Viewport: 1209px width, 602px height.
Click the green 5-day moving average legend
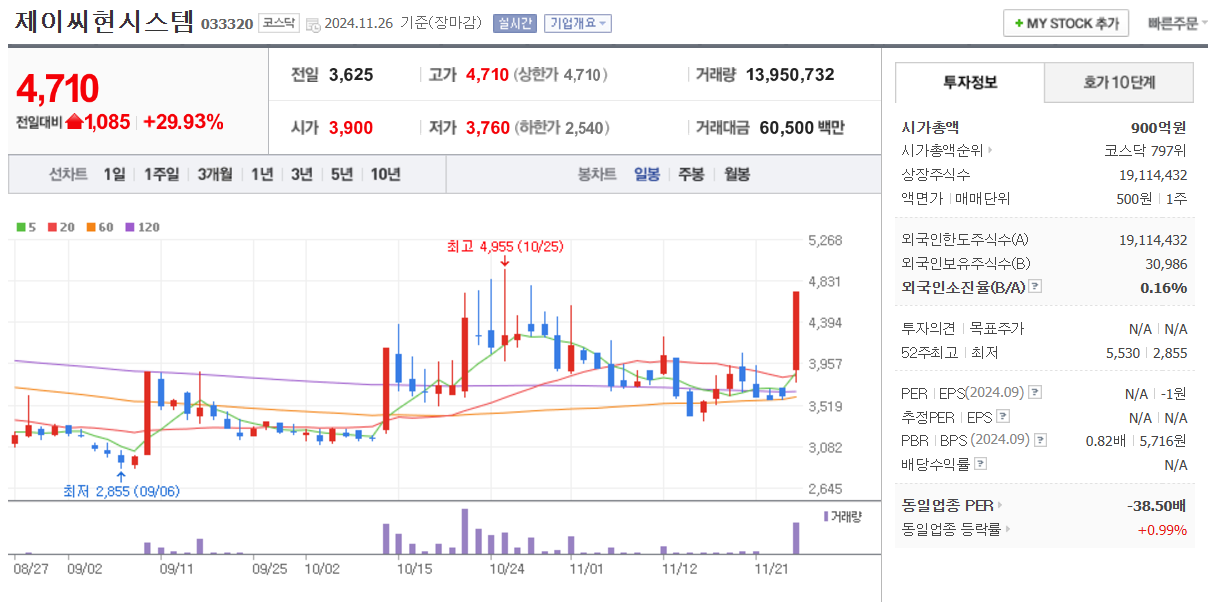coord(26,227)
